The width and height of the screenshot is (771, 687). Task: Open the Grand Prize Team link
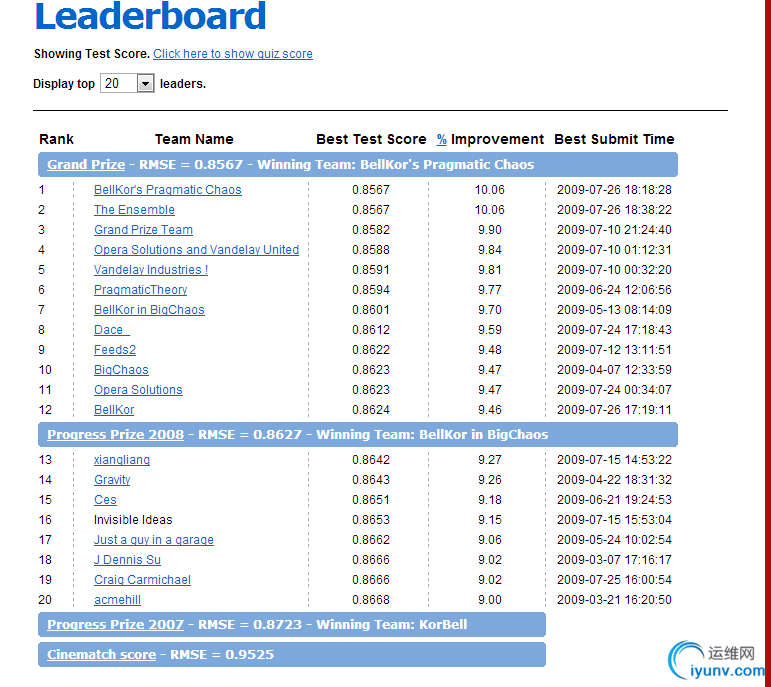143,230
